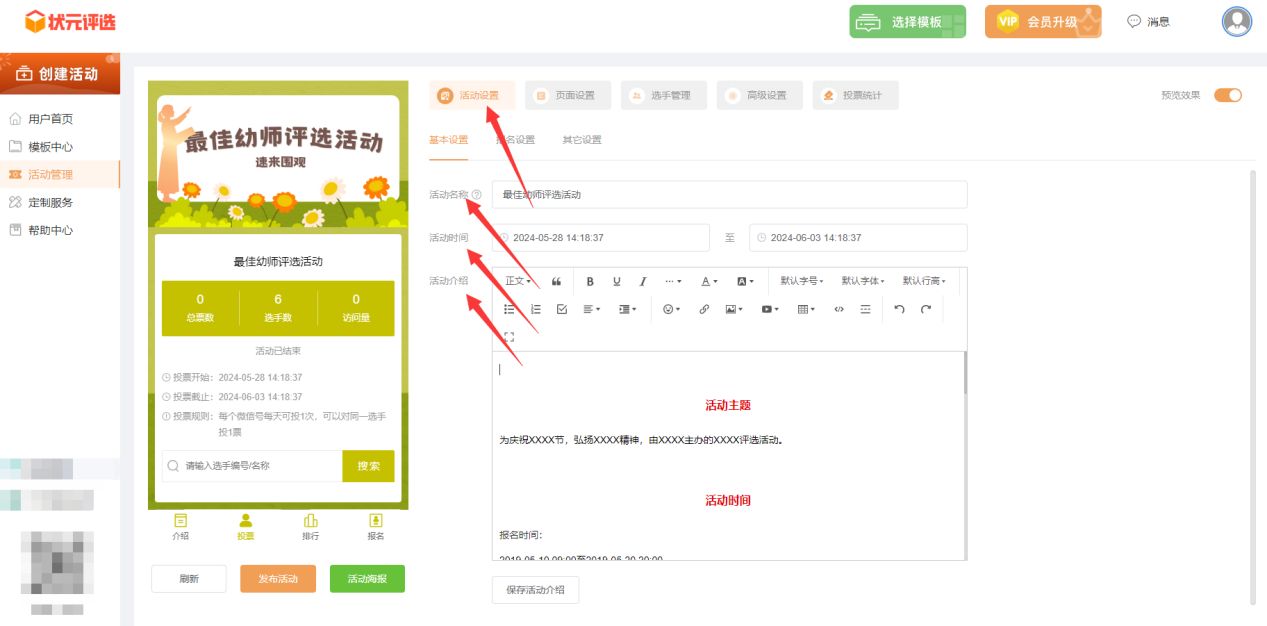
Task: Switch to the 页面设置 tab
Action: coord(566,96)
